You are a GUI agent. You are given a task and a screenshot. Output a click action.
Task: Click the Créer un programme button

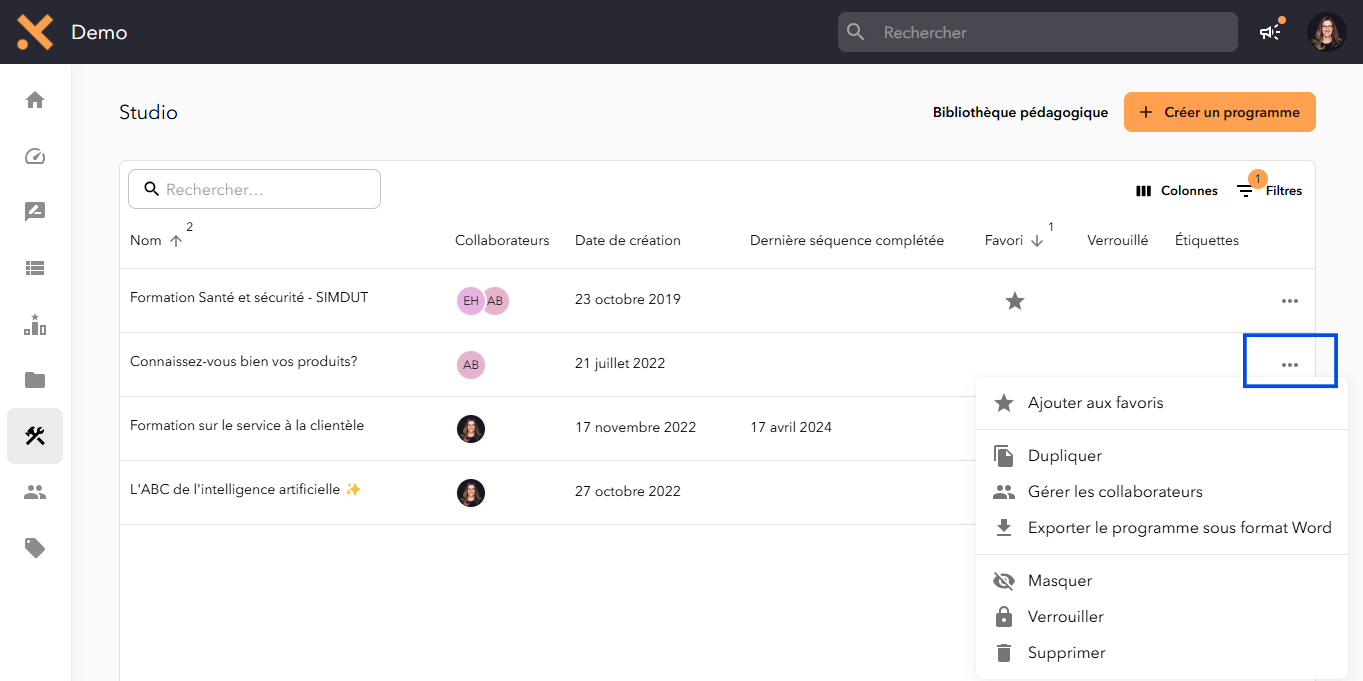[1220, 112]
